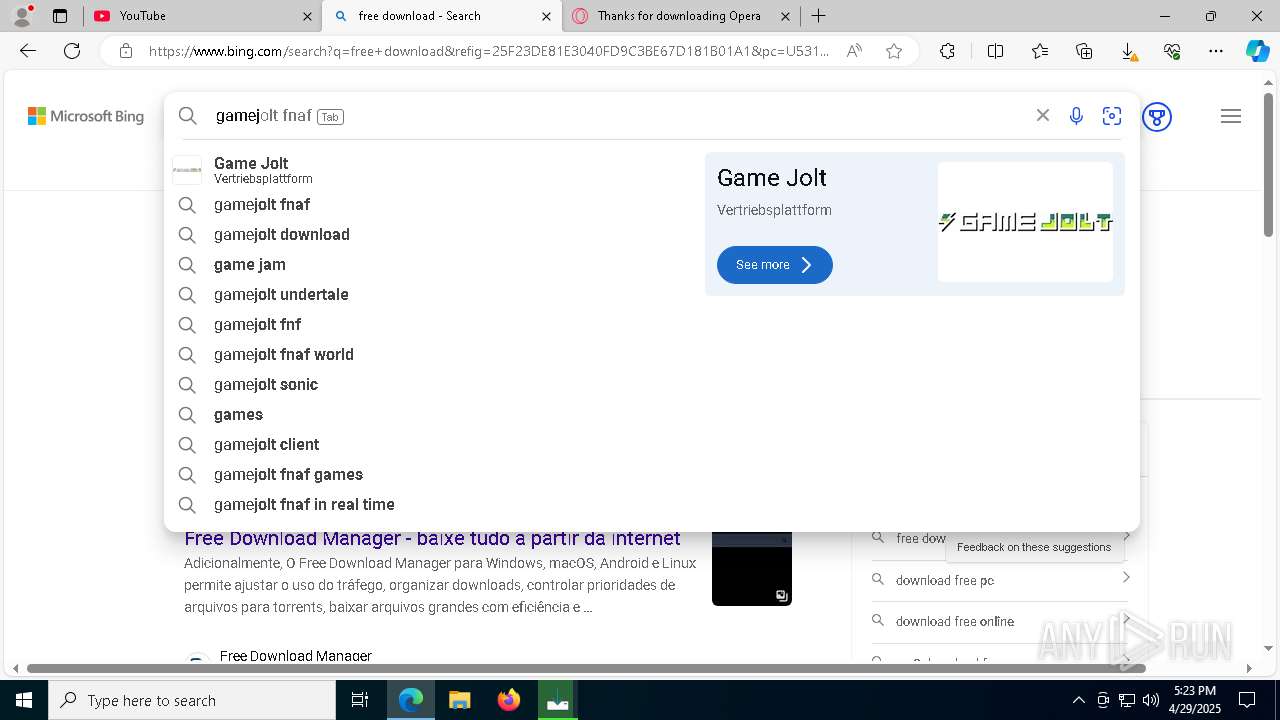Choose suggestion gamejolt fnaf games
The image size is (1280, 720).
tap(430, 474)
